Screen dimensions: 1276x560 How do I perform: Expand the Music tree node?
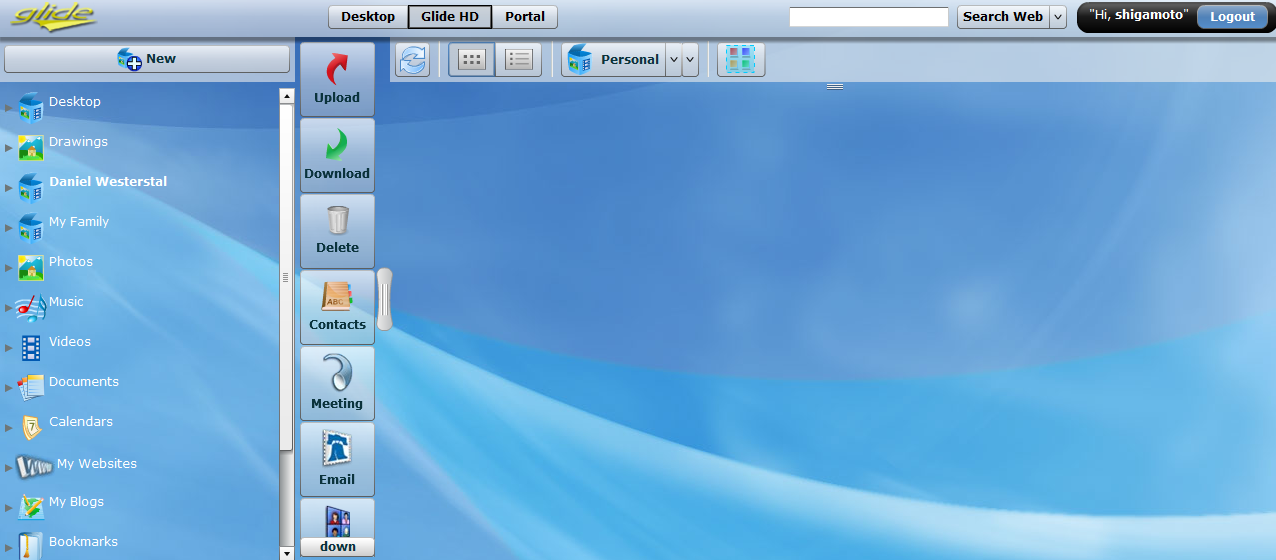tap(9, 308)
